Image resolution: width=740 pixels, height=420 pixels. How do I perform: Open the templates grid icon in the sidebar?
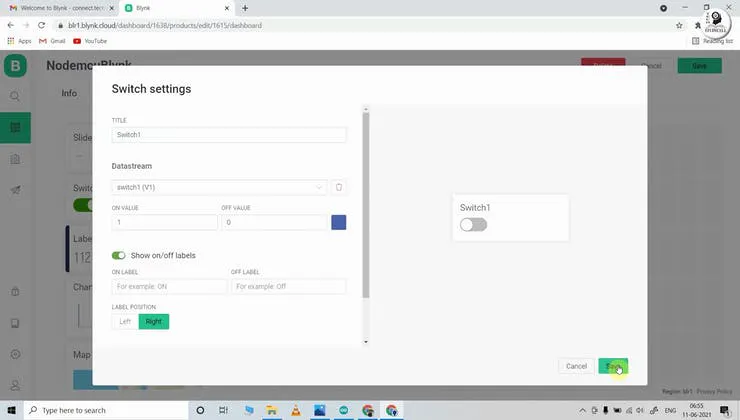point(15,127)
